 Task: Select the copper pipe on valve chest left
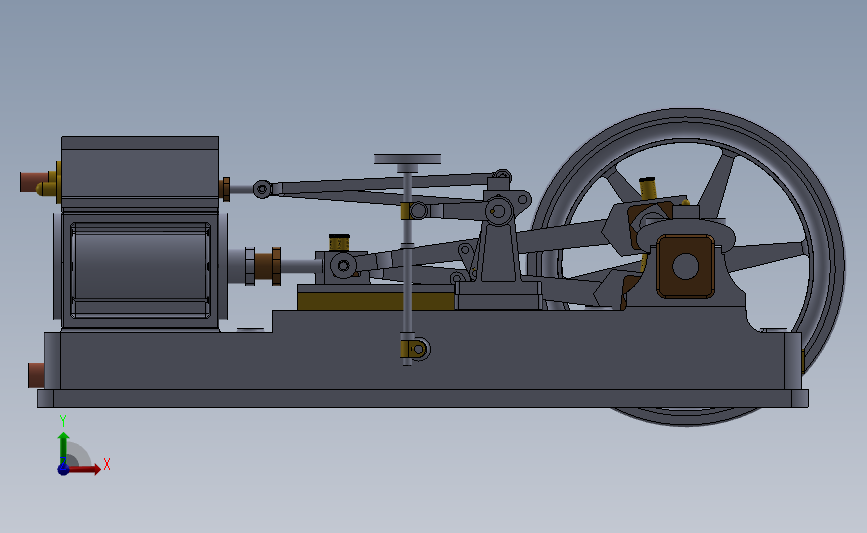click(34, 182)
